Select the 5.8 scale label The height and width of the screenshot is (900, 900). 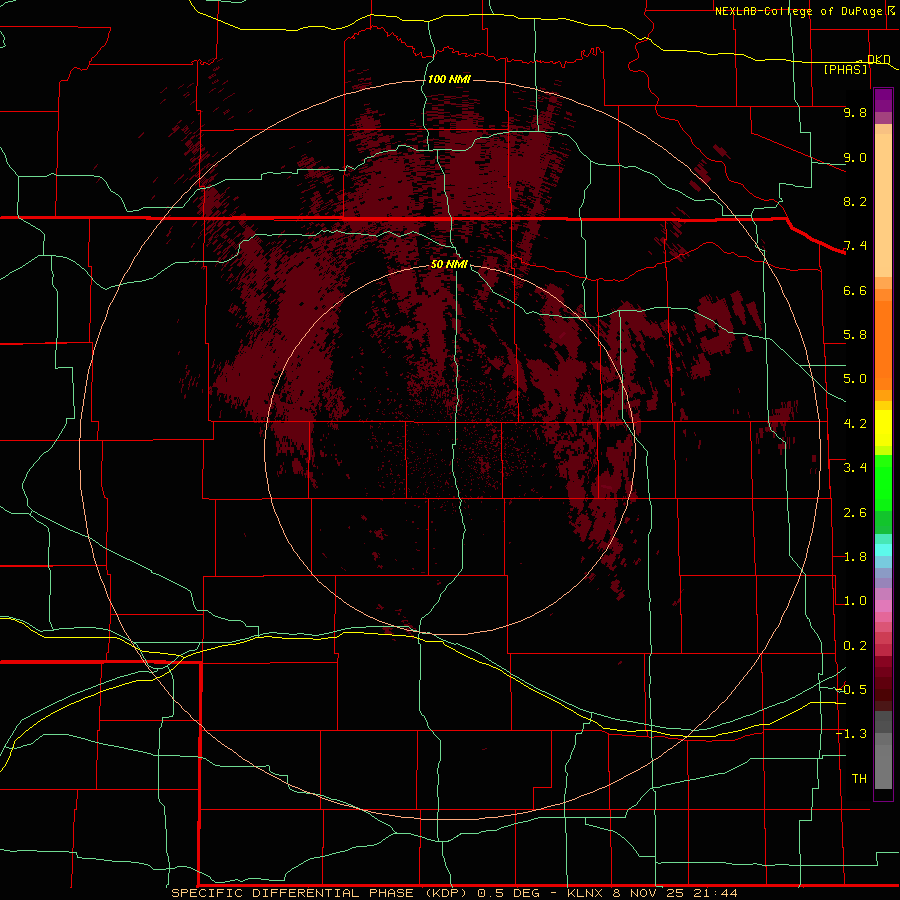pyautogui.click(x=855, y=335)
